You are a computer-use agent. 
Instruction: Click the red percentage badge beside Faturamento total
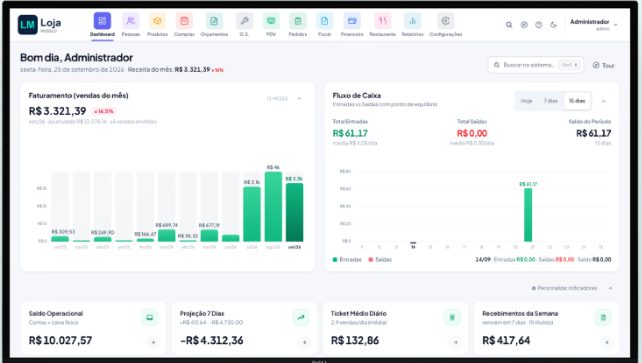point(104,111)
